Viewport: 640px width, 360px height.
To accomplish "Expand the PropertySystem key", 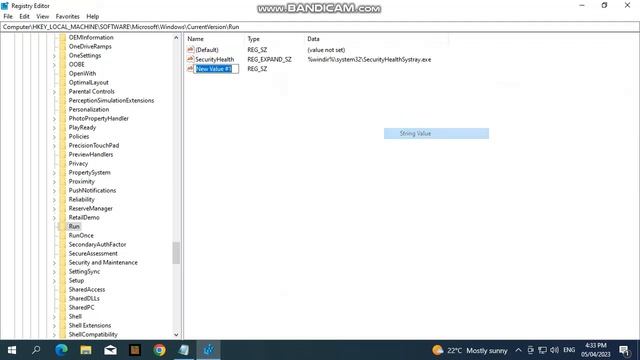I will (54, 173).
